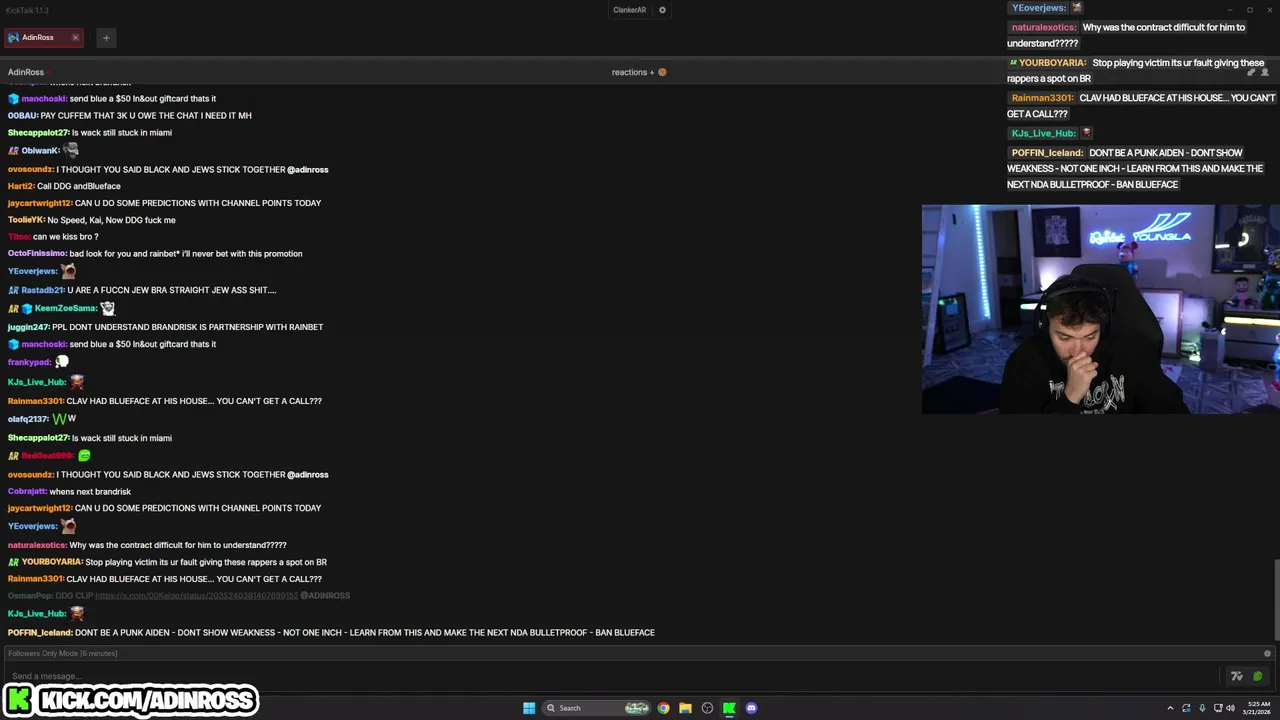Screen dimensions: 1280x720
Task: Click username 00BAU
Action: tap(23, 116)
